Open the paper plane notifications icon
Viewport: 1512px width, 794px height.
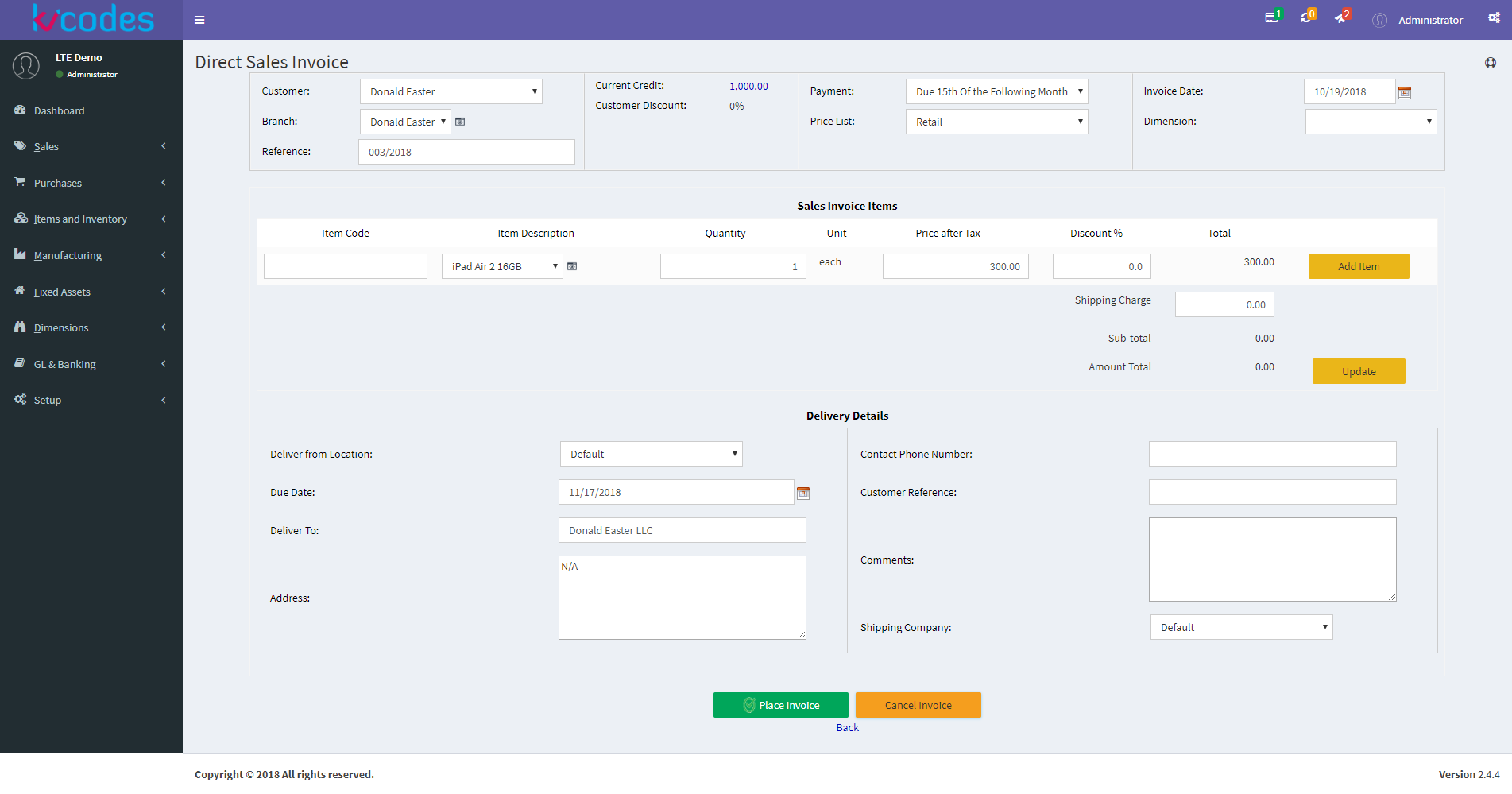(1340, 17)
